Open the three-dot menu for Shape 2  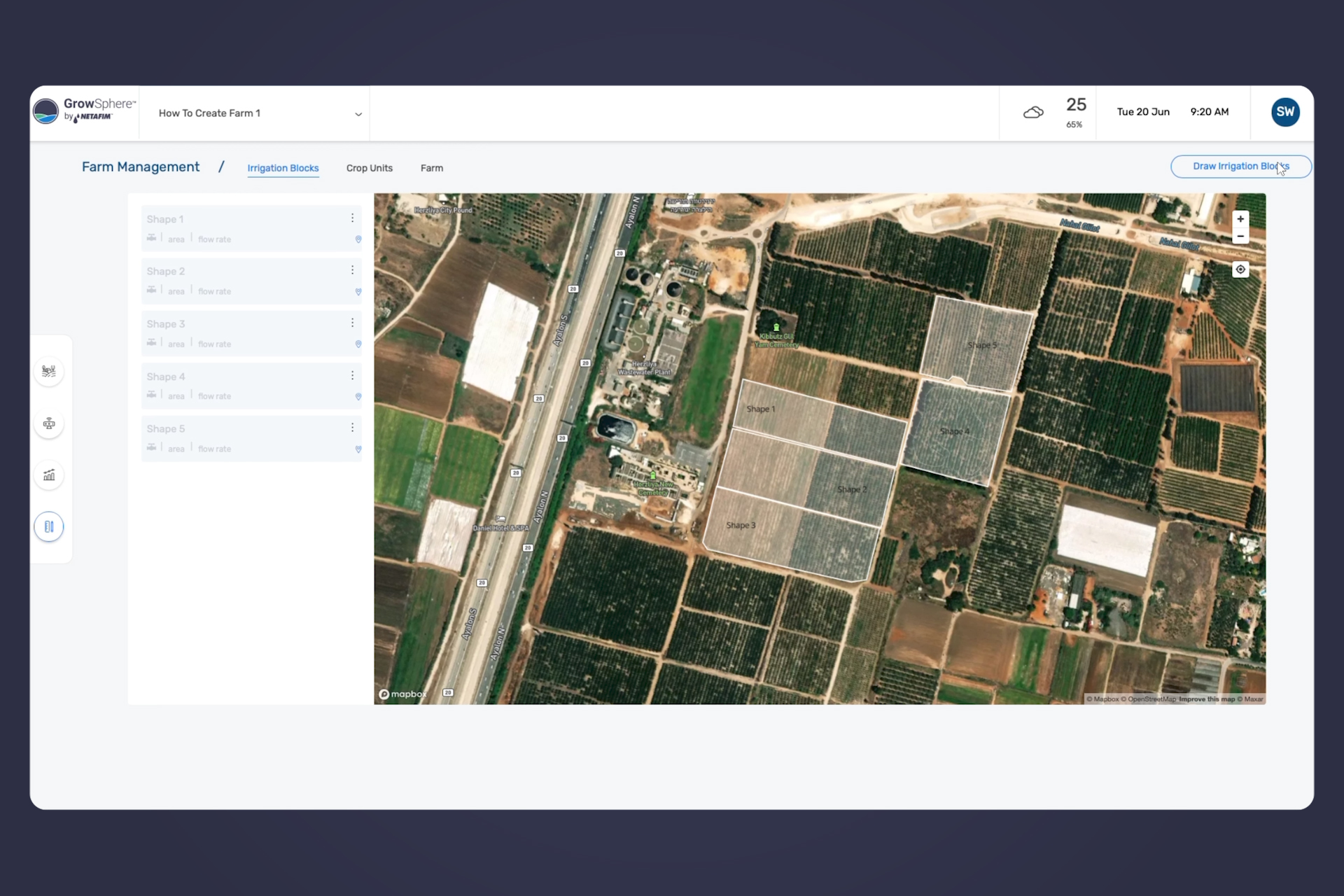[x=352, y=270]
